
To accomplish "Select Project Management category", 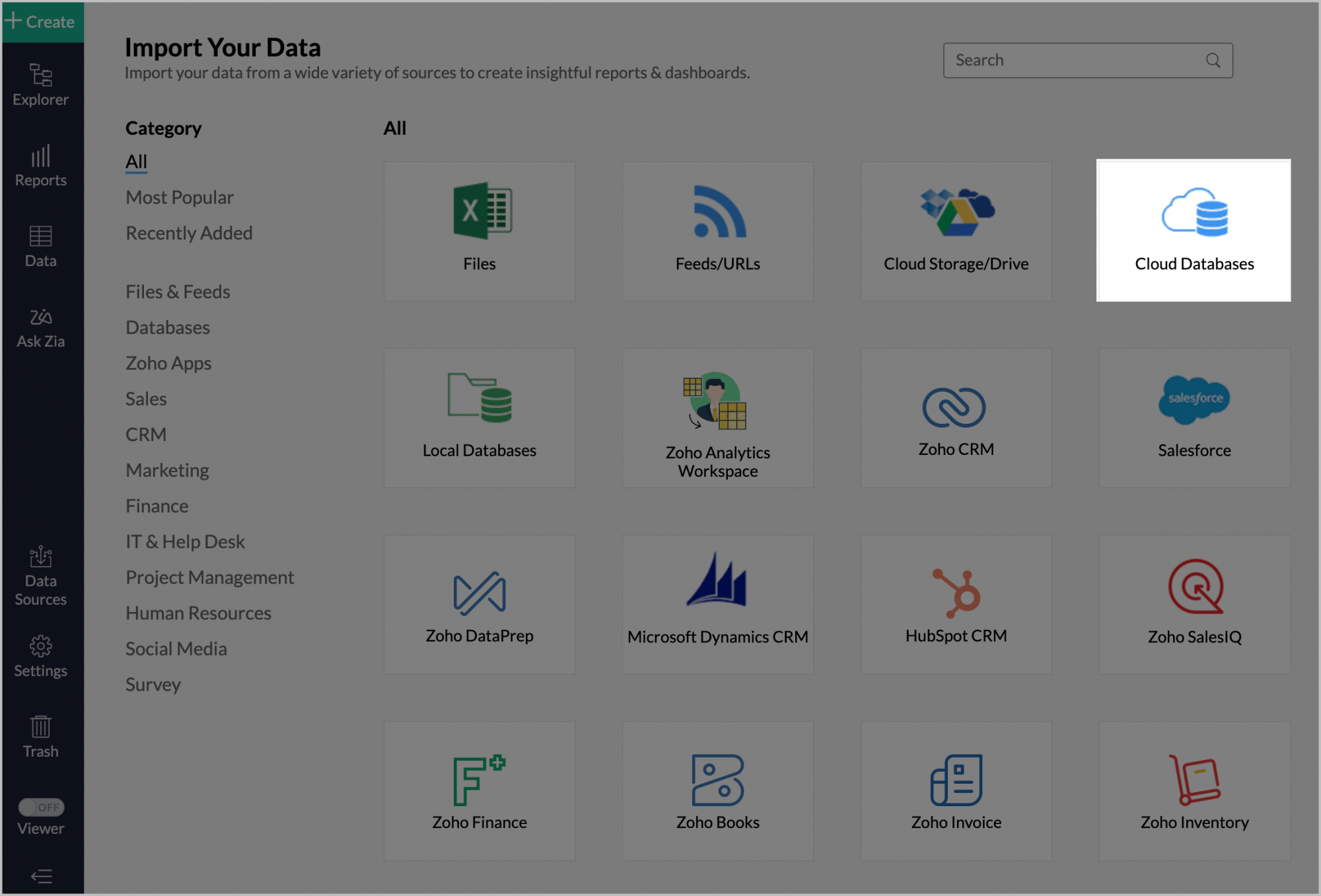I will [209, 577].
